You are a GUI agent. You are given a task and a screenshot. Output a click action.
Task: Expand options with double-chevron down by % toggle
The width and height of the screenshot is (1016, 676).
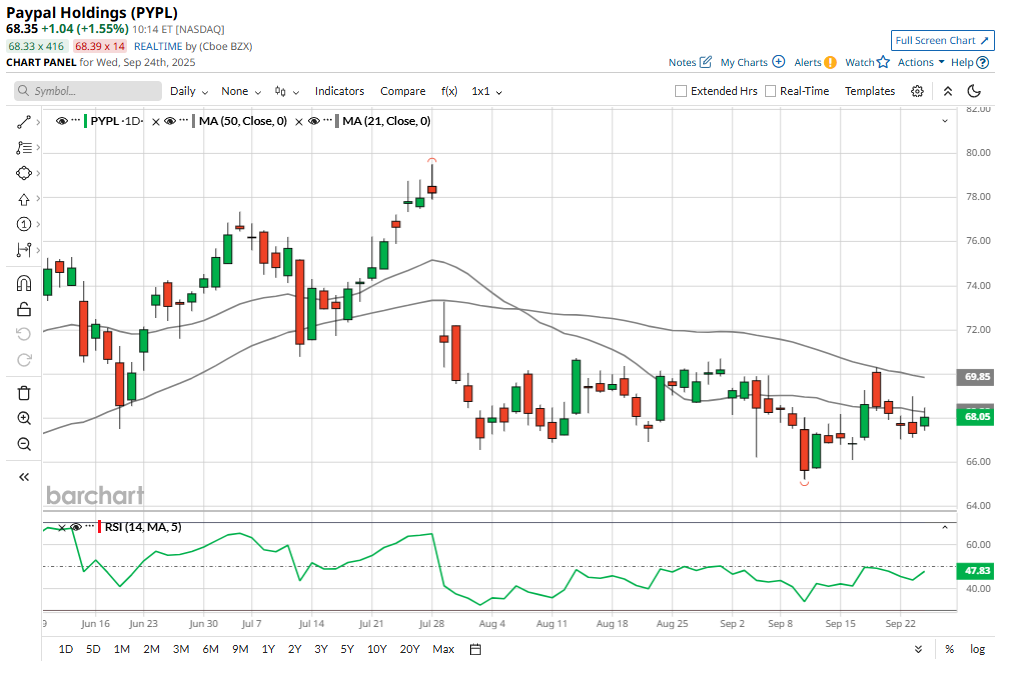click(x=918, y=649)
